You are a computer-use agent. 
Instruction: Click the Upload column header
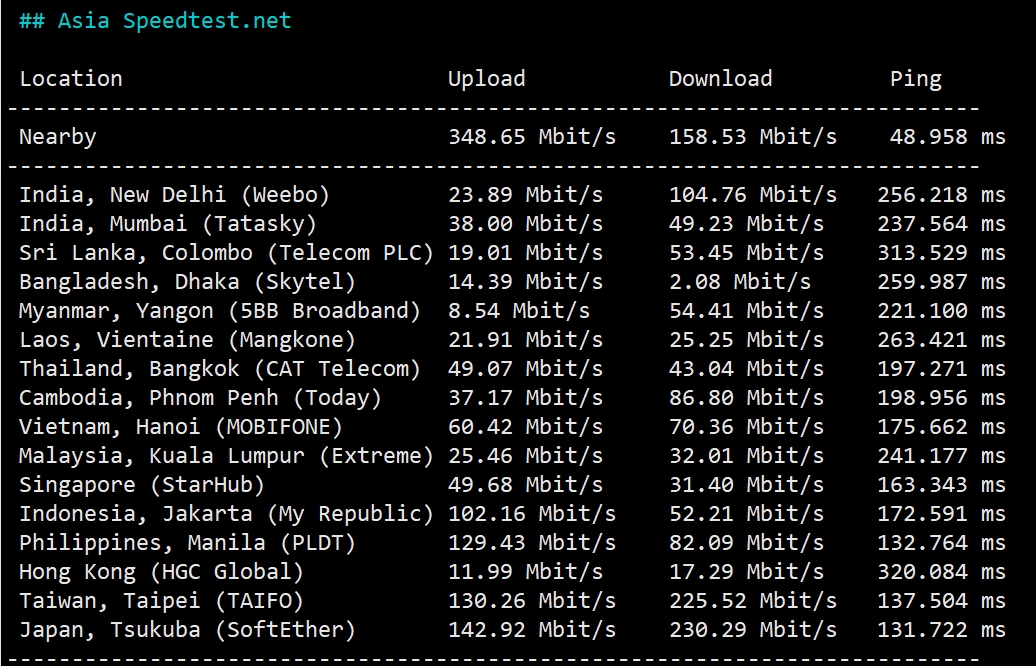(486, 79)
